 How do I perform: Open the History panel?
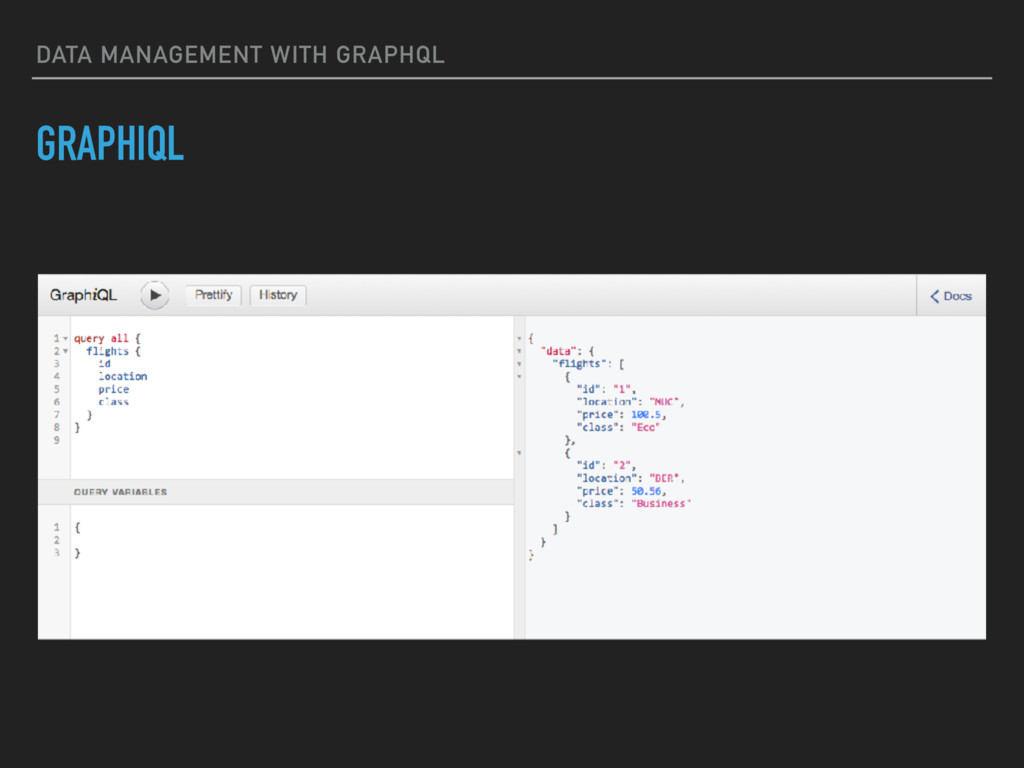point(278,295)
